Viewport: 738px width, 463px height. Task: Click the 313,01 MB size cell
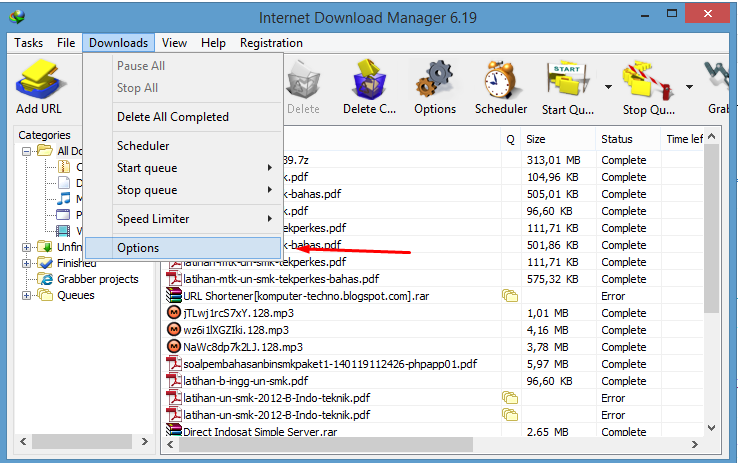tap(554, 160)
